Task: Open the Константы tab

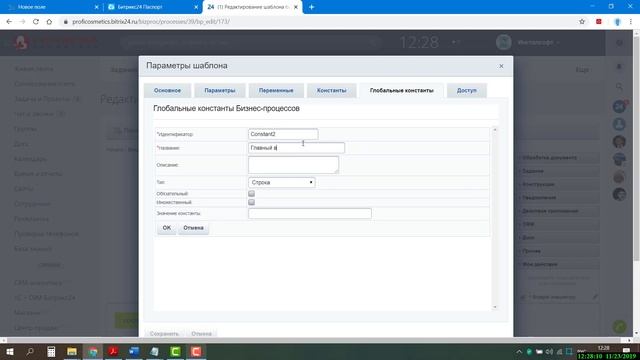Action: click(x=331, y=90)
